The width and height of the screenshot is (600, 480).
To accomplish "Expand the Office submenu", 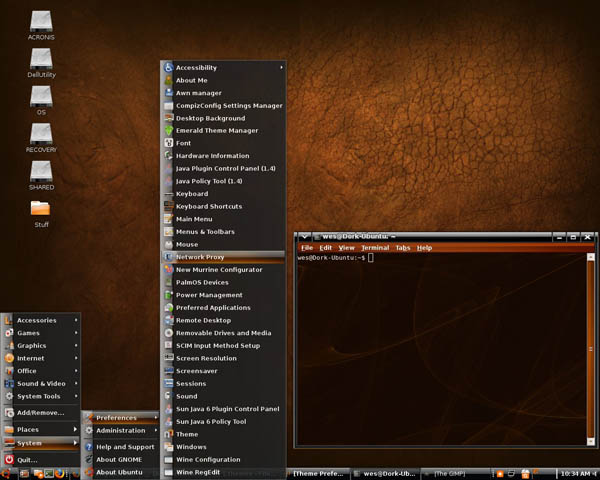I will pos(41,371).
